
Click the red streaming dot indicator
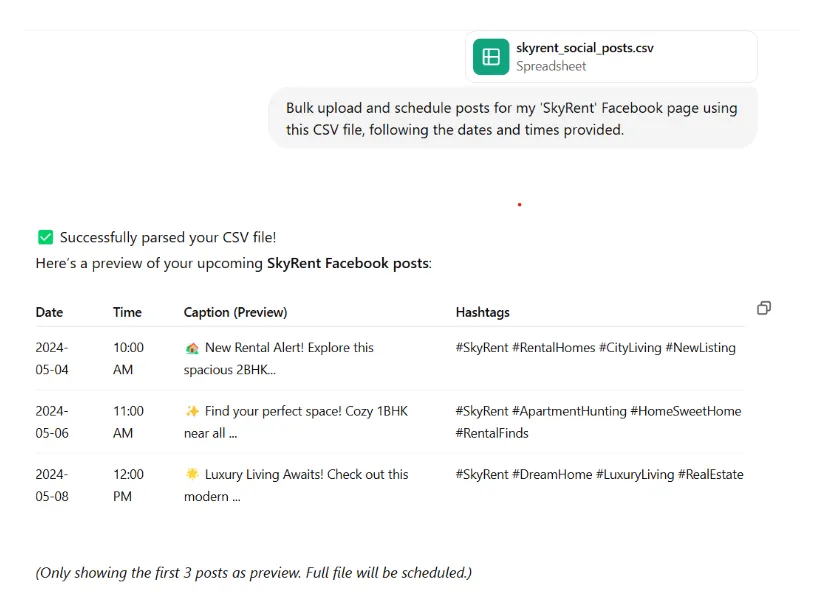click(x=519, y=204)
